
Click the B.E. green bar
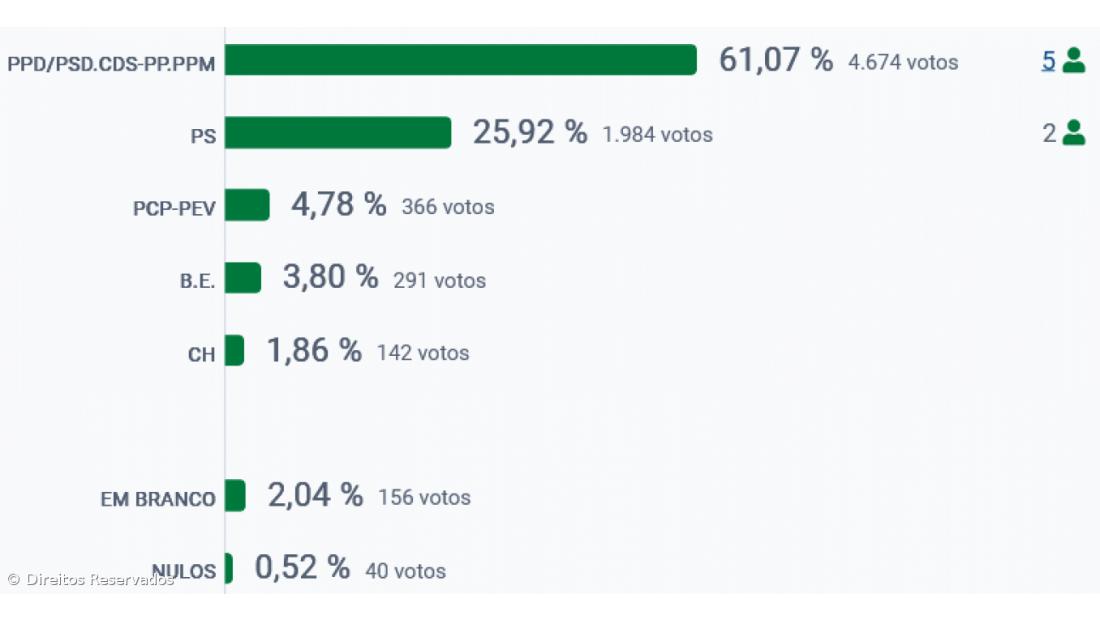243,278
